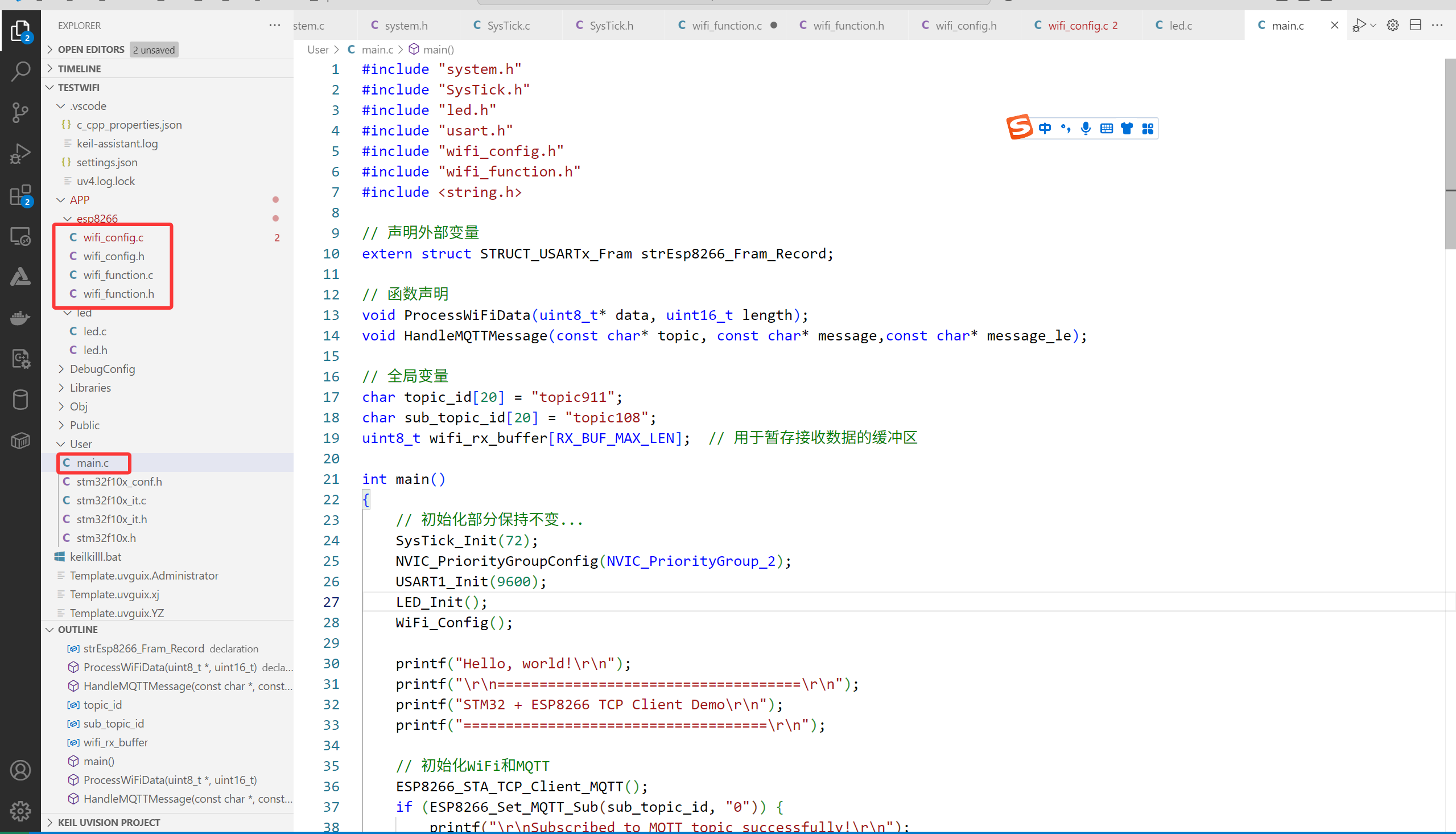Toggle the soft keyboard icon in Sogou bar

(x=1106, y=128)
